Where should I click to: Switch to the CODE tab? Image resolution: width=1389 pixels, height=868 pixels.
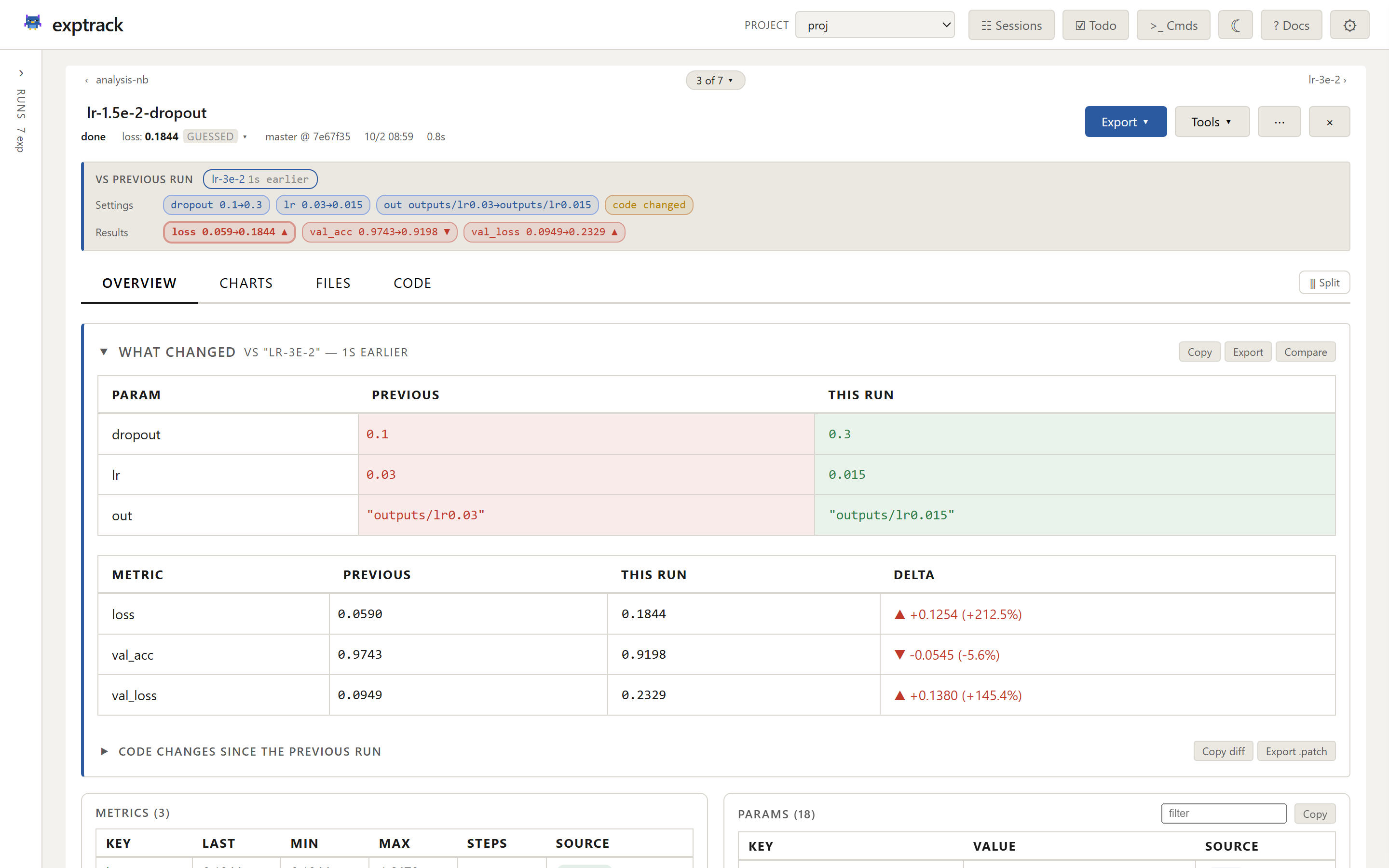412,283
